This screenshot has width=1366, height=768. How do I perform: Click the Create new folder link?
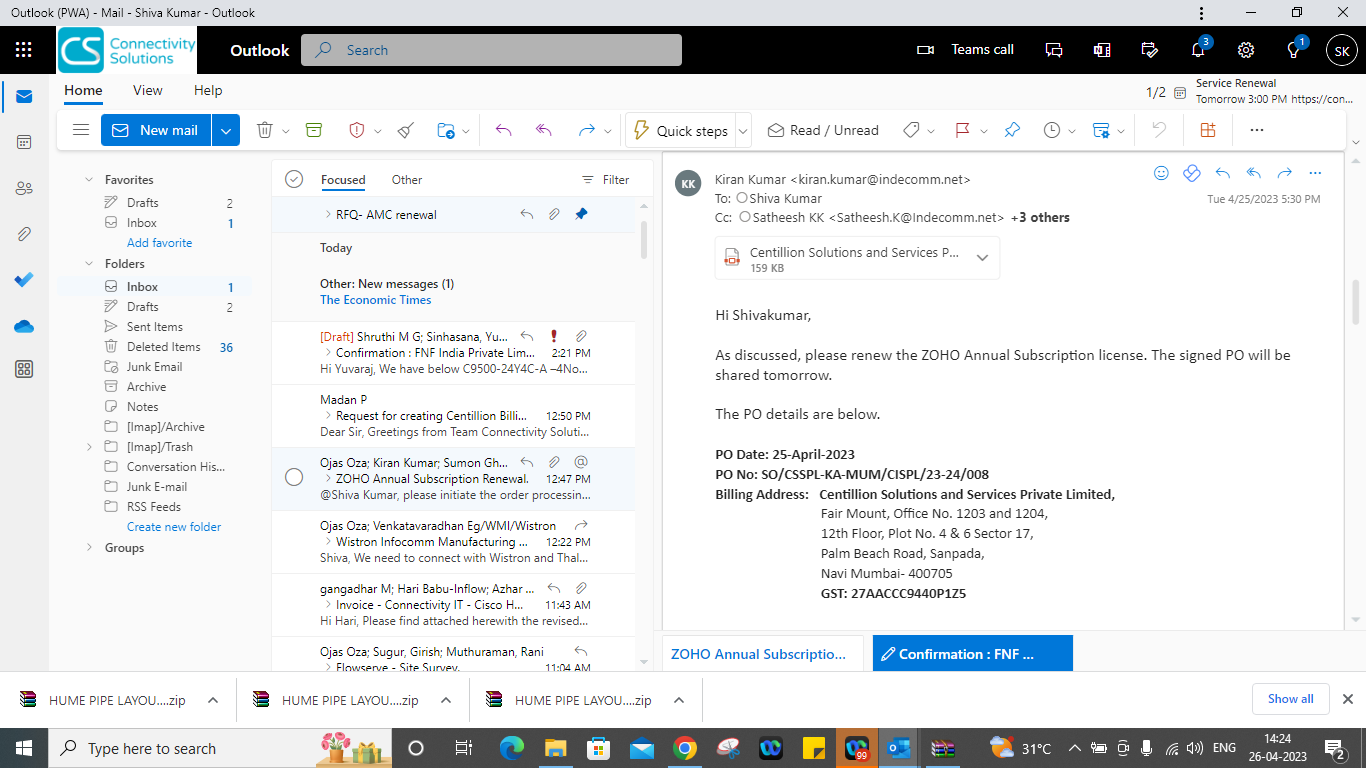174,527
